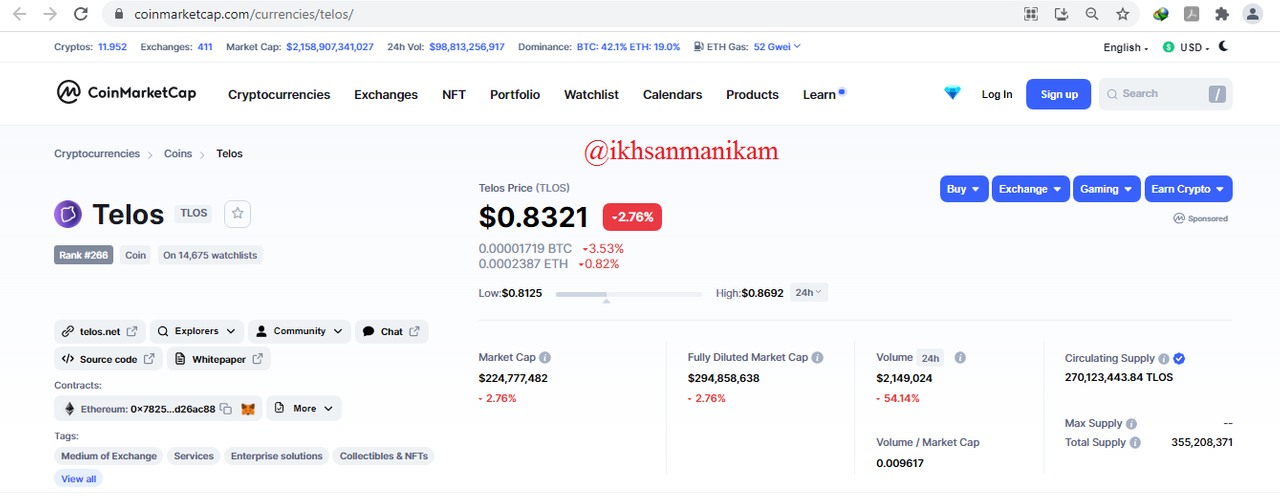The width and height of the screenshot is (1280, 496).
Task: Open Volume 24h period selector
Action: point(931,358)
